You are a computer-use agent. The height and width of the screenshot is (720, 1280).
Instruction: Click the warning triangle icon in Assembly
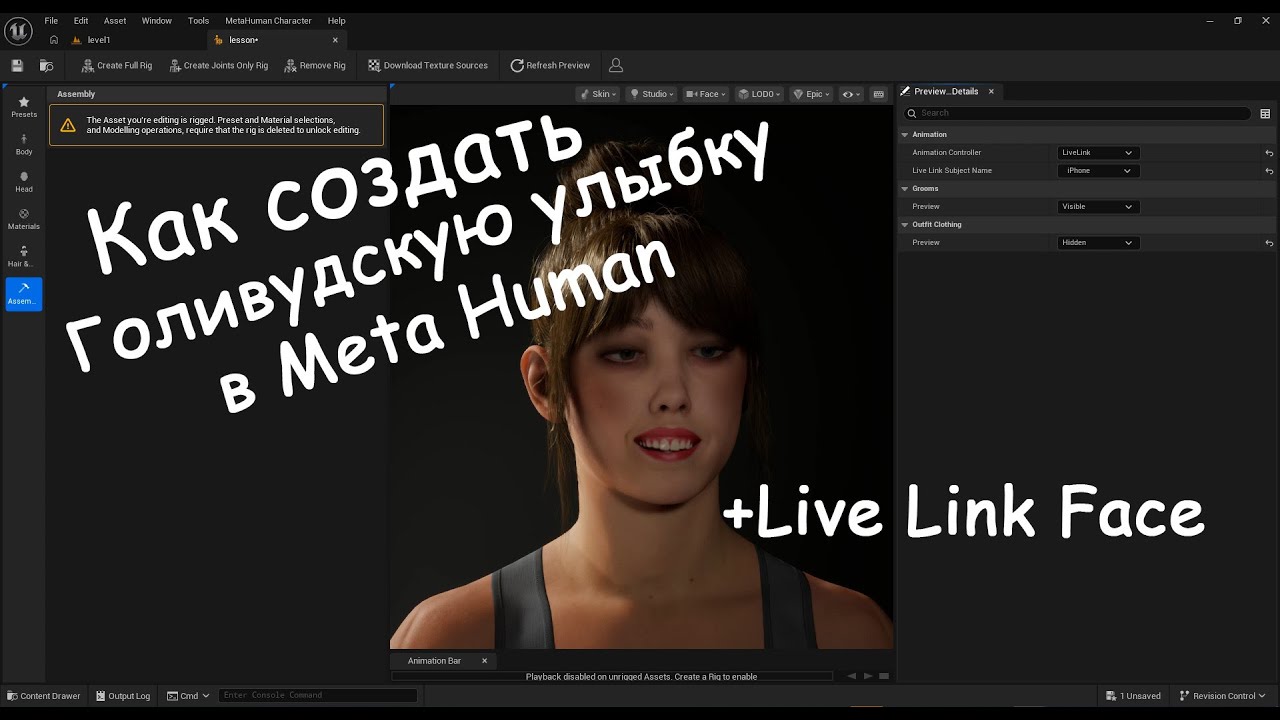coord(68,125)
